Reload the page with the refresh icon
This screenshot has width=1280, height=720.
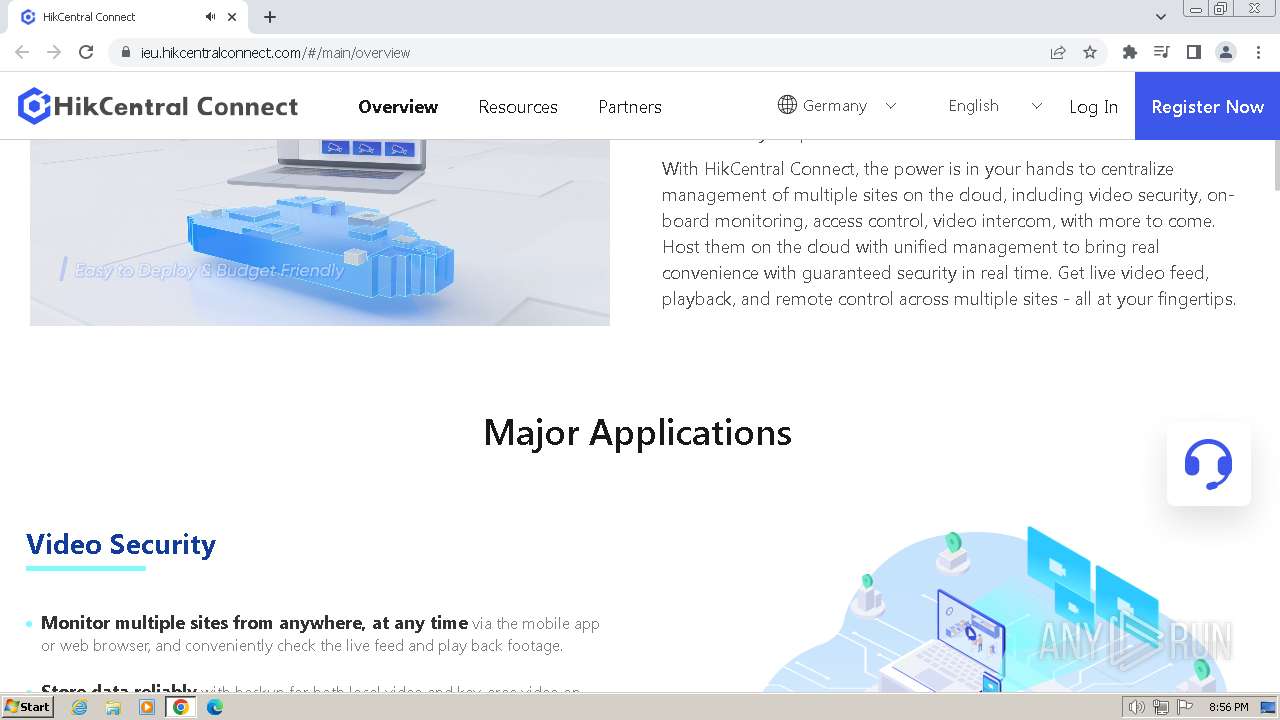(86, 52)
